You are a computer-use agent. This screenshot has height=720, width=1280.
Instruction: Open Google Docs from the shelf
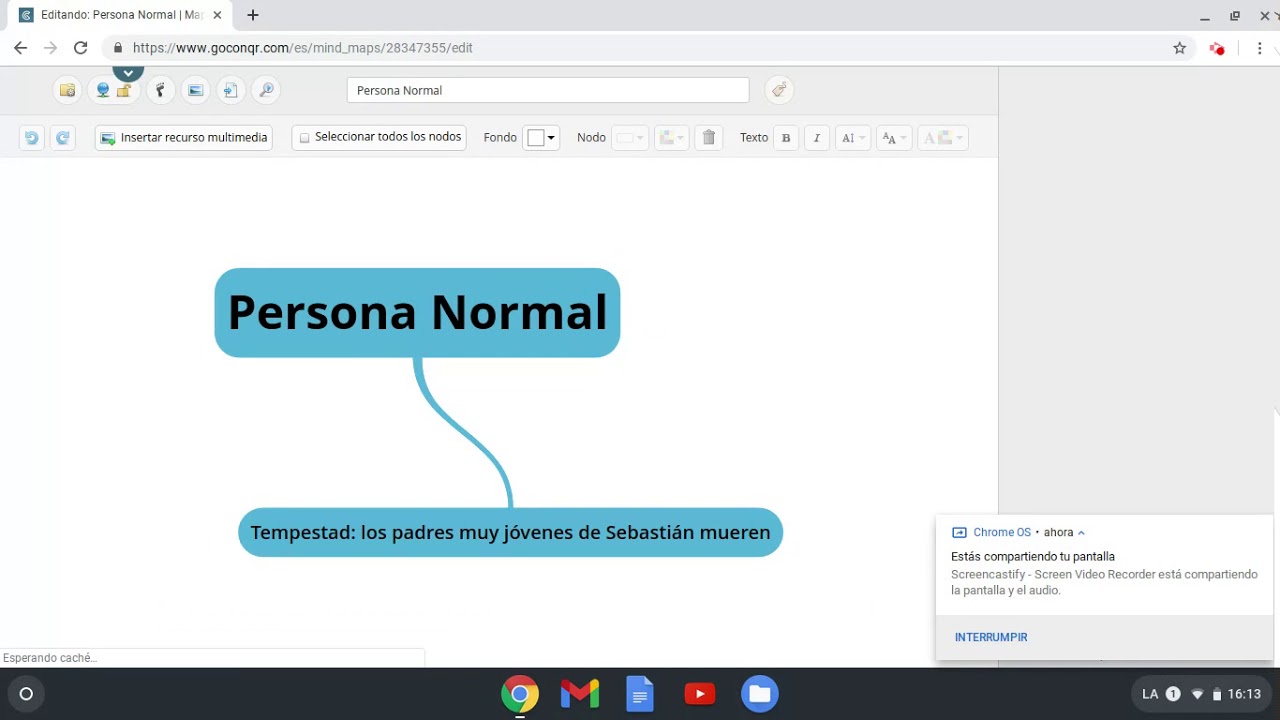[640, 694]
